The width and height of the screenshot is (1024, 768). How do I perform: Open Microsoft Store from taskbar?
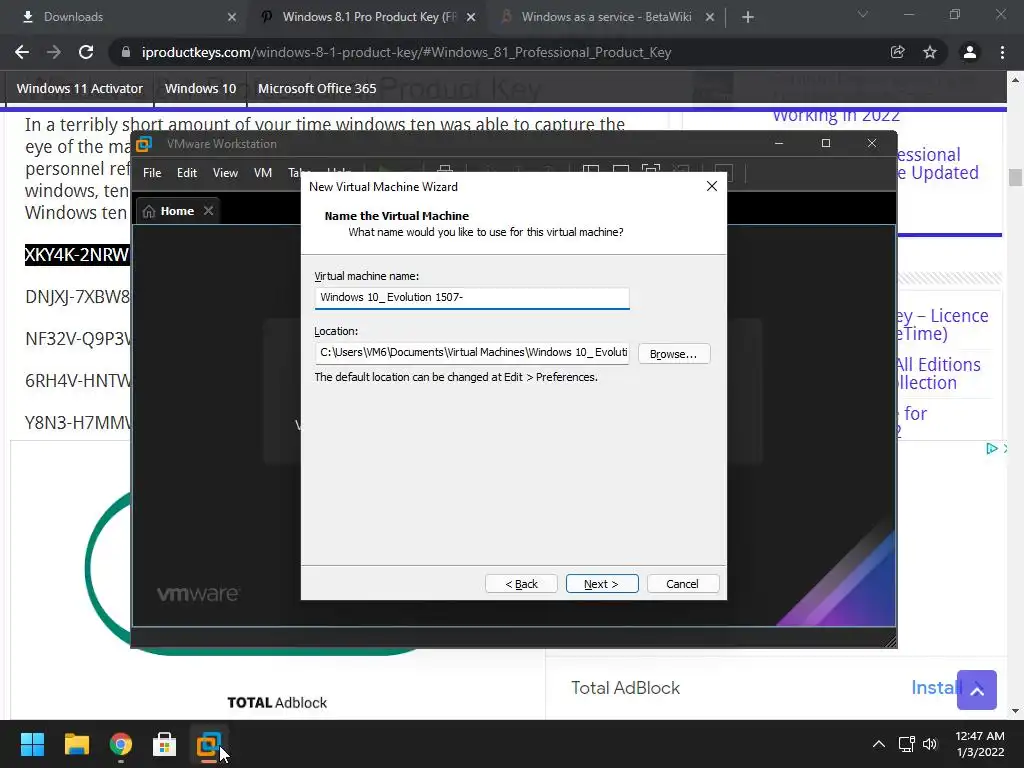[165, 744]
